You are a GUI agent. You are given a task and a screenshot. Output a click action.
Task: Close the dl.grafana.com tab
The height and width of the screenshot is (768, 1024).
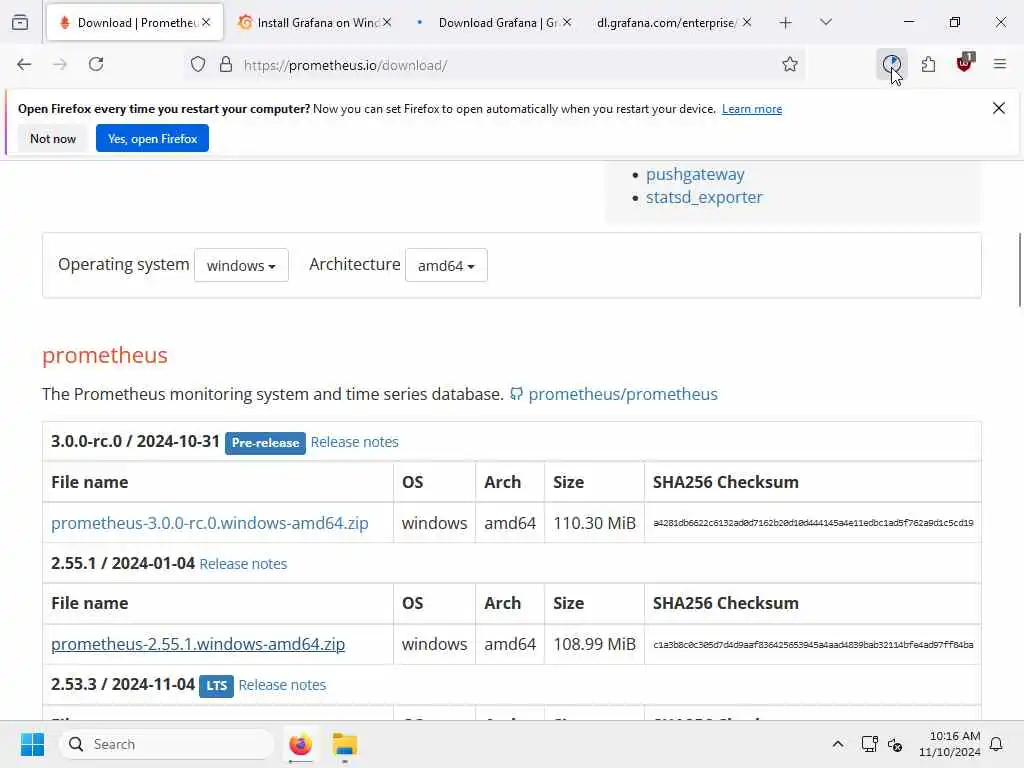[747, 22]
